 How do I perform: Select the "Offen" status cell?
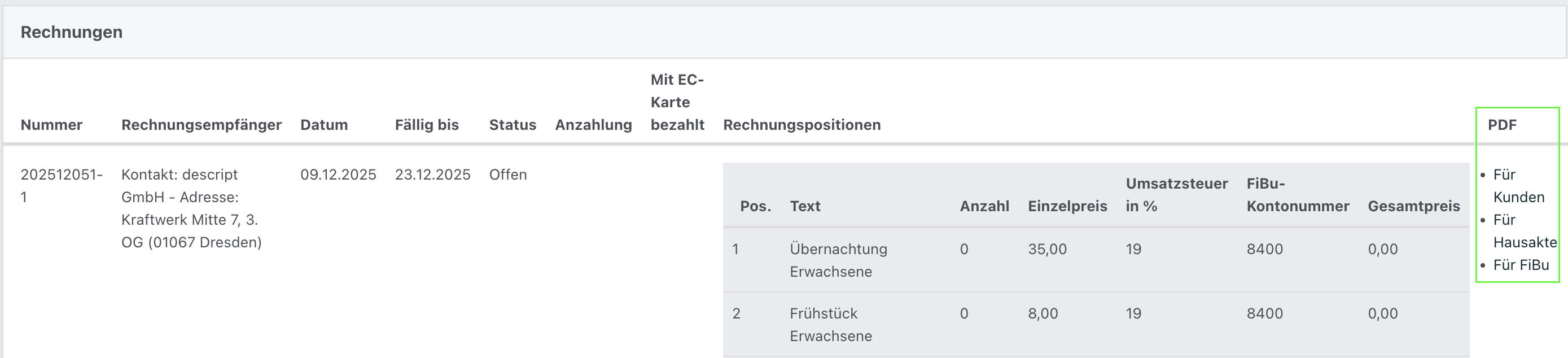508,174
